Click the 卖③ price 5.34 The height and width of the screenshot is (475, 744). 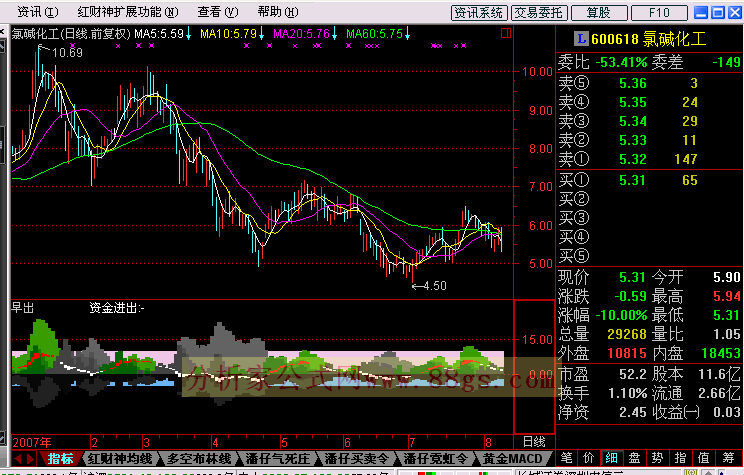[632, 121]
